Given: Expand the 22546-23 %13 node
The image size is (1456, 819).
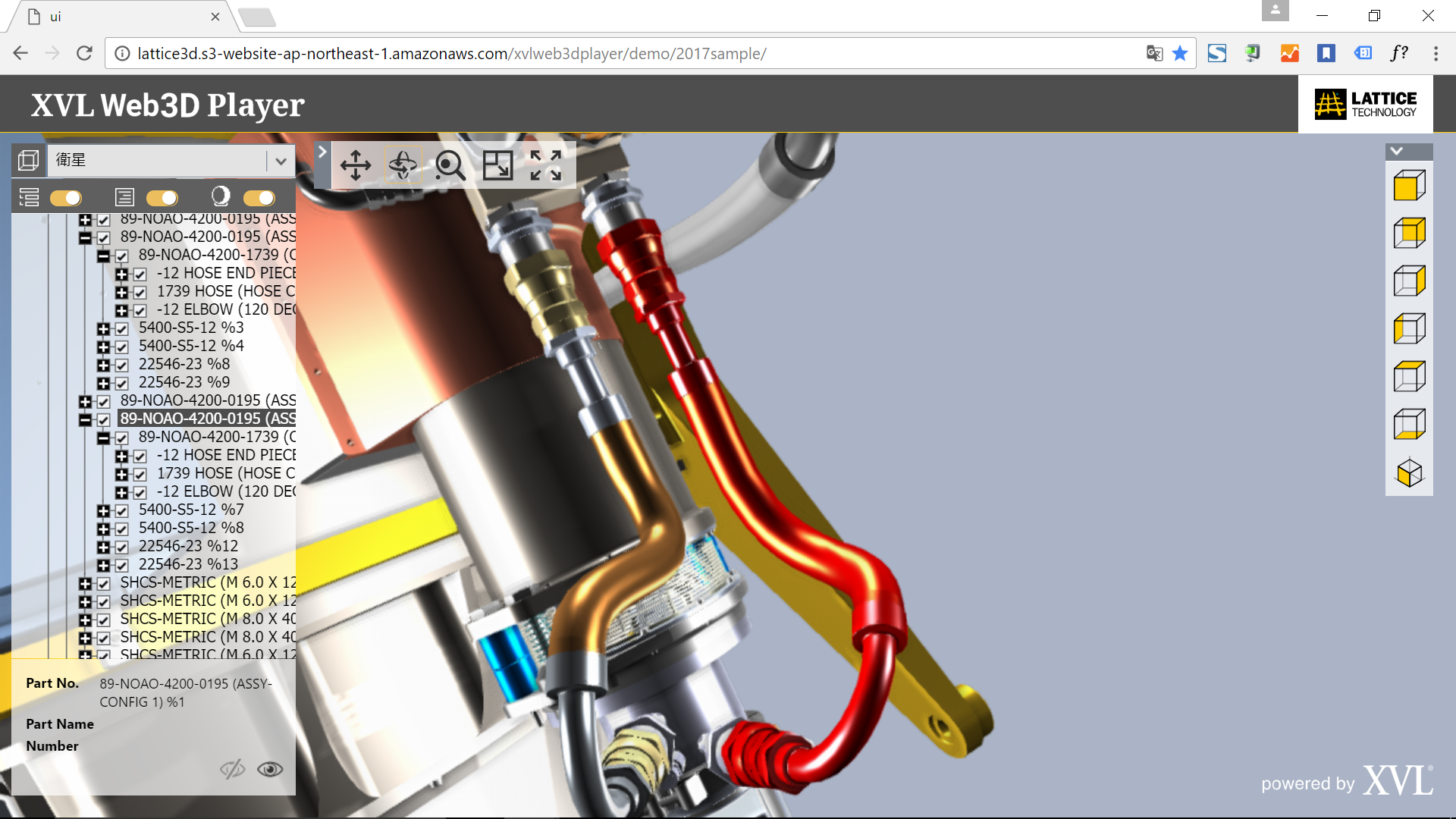Looking at the screenshot, I should [104, 565].
